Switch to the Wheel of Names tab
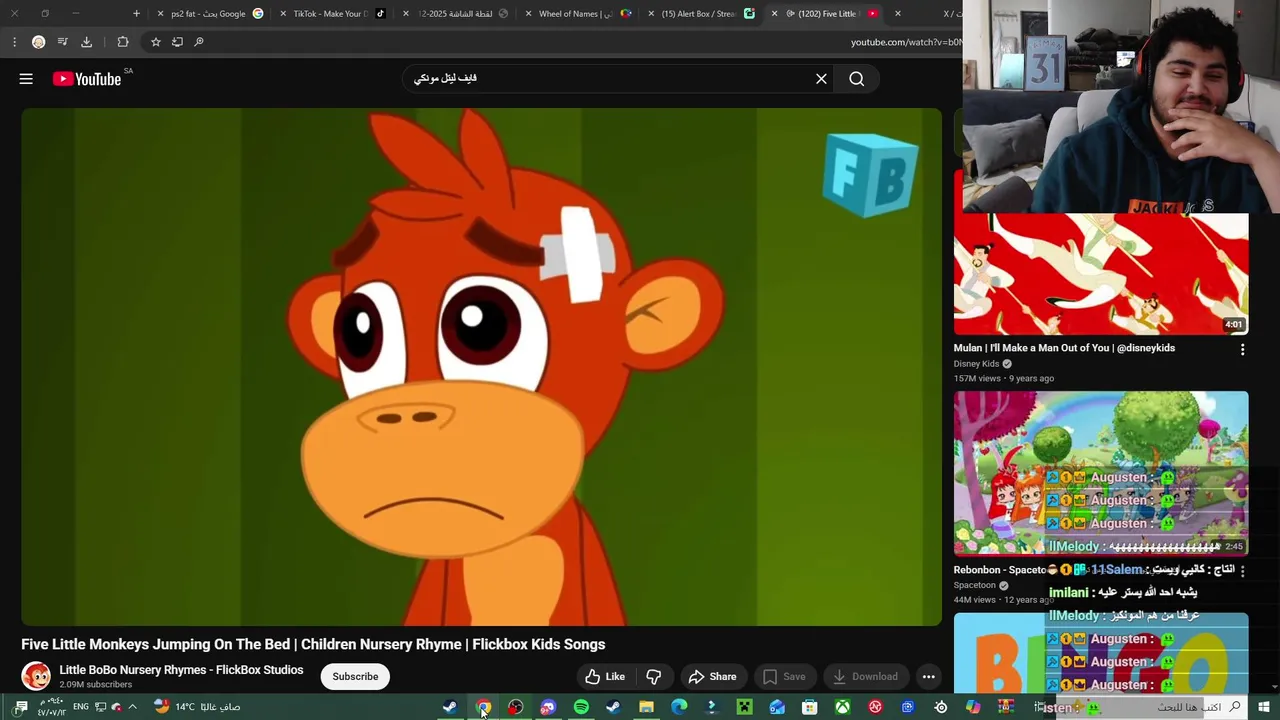 pyautogui.click(x=575, y=14)
